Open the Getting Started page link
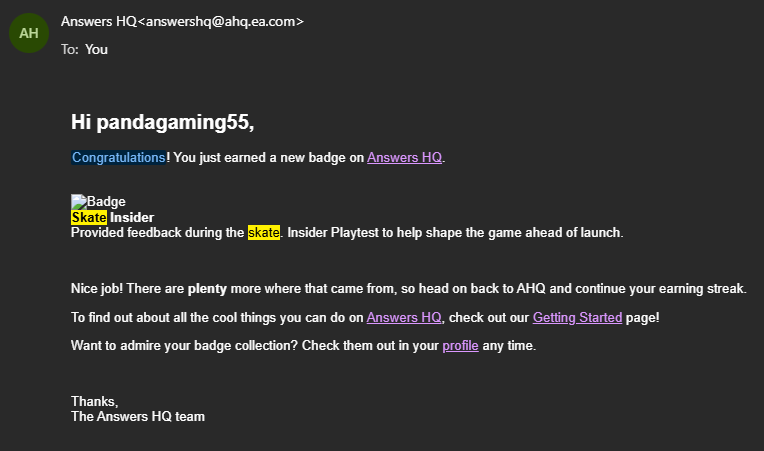764x451 pixels. coord(577,318)
